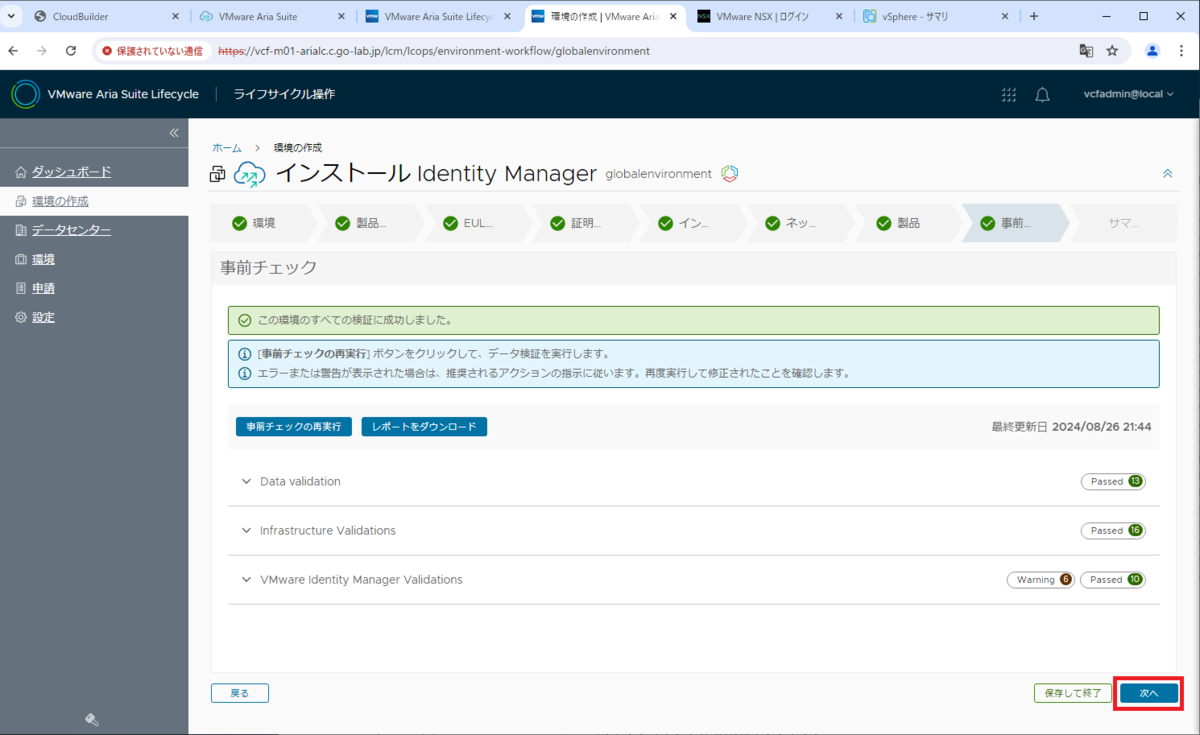The image size is (1200, 735).
Task: Download report via レポートをダウンロード button
Action: 424,426
